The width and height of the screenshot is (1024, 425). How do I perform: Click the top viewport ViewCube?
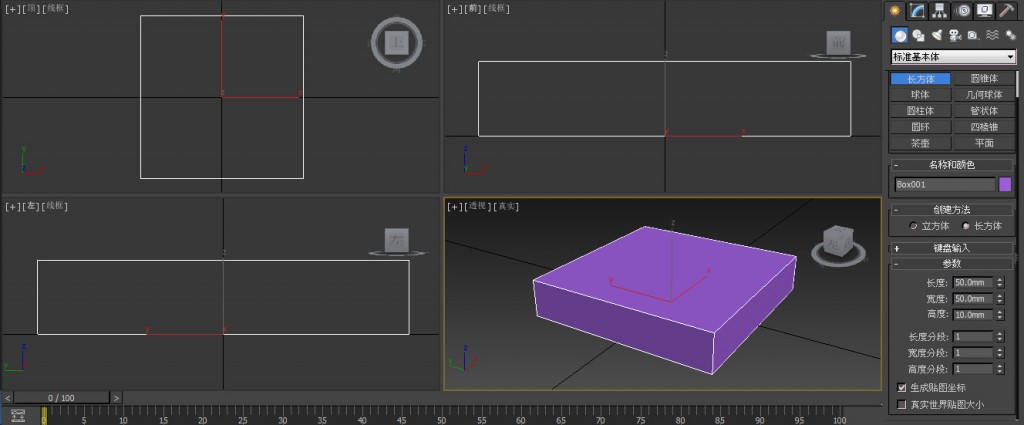pos(397,43)
